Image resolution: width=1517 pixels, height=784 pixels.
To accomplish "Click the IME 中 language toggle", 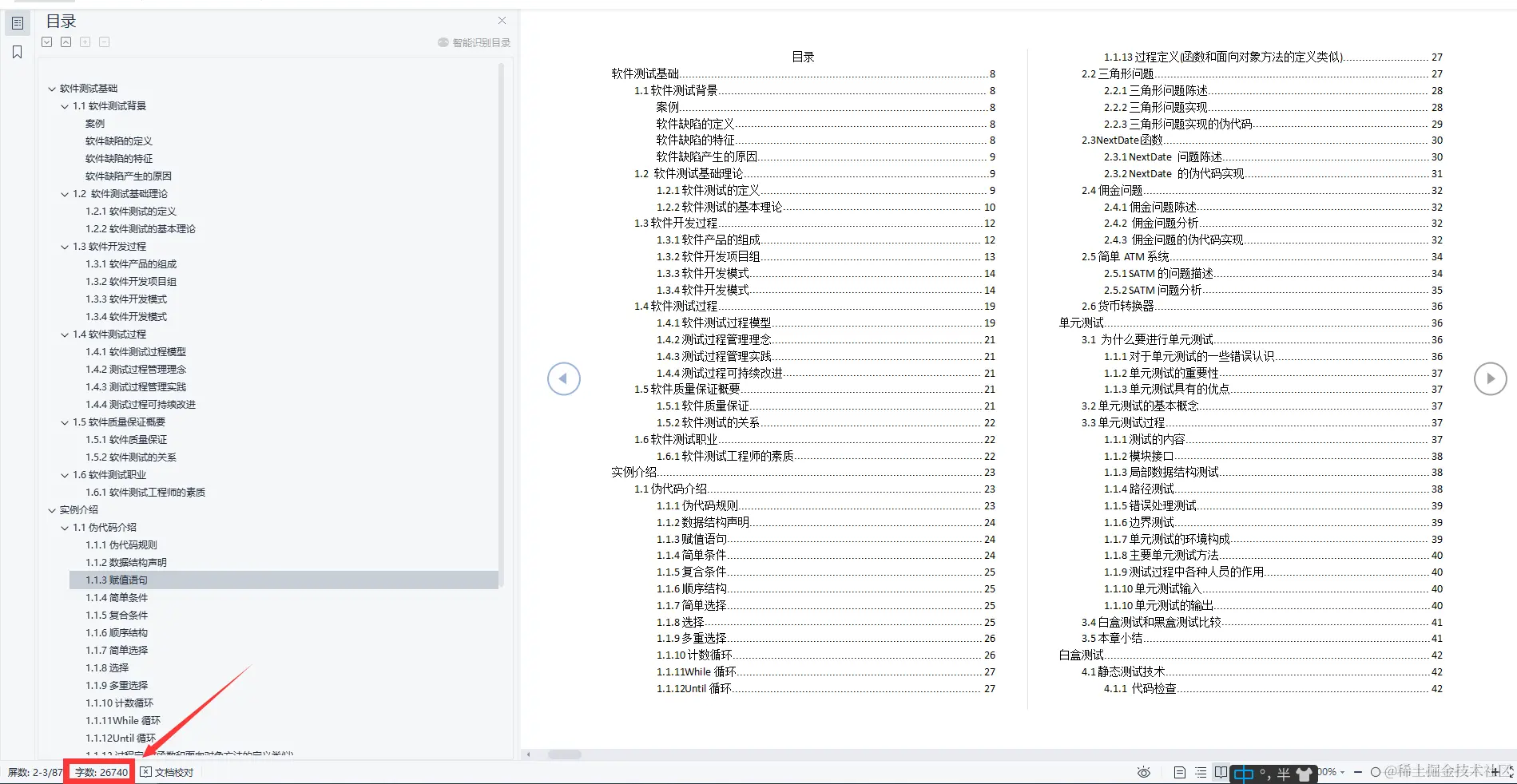I will [x=1243, y=774].
